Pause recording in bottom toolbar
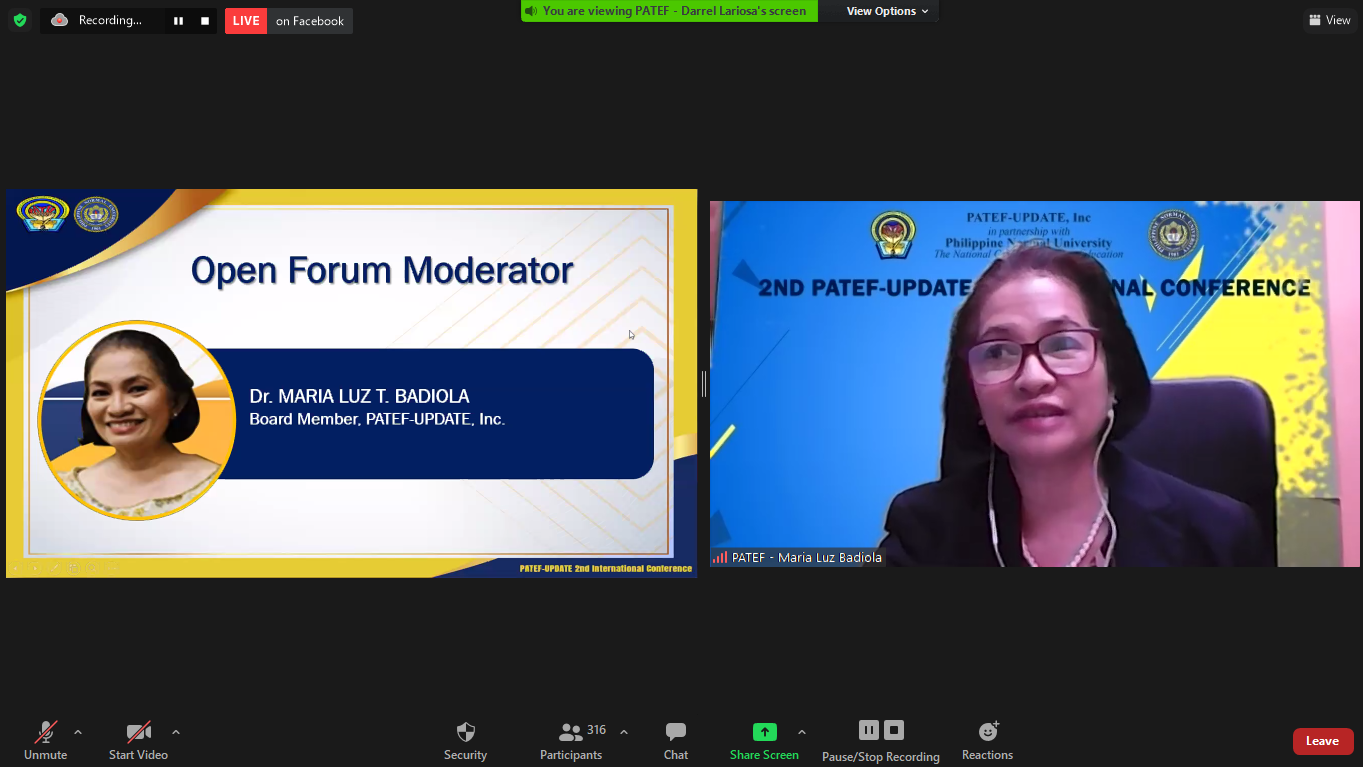The width and height of the screenshot is (1363, 767). (x=868, y=730)
